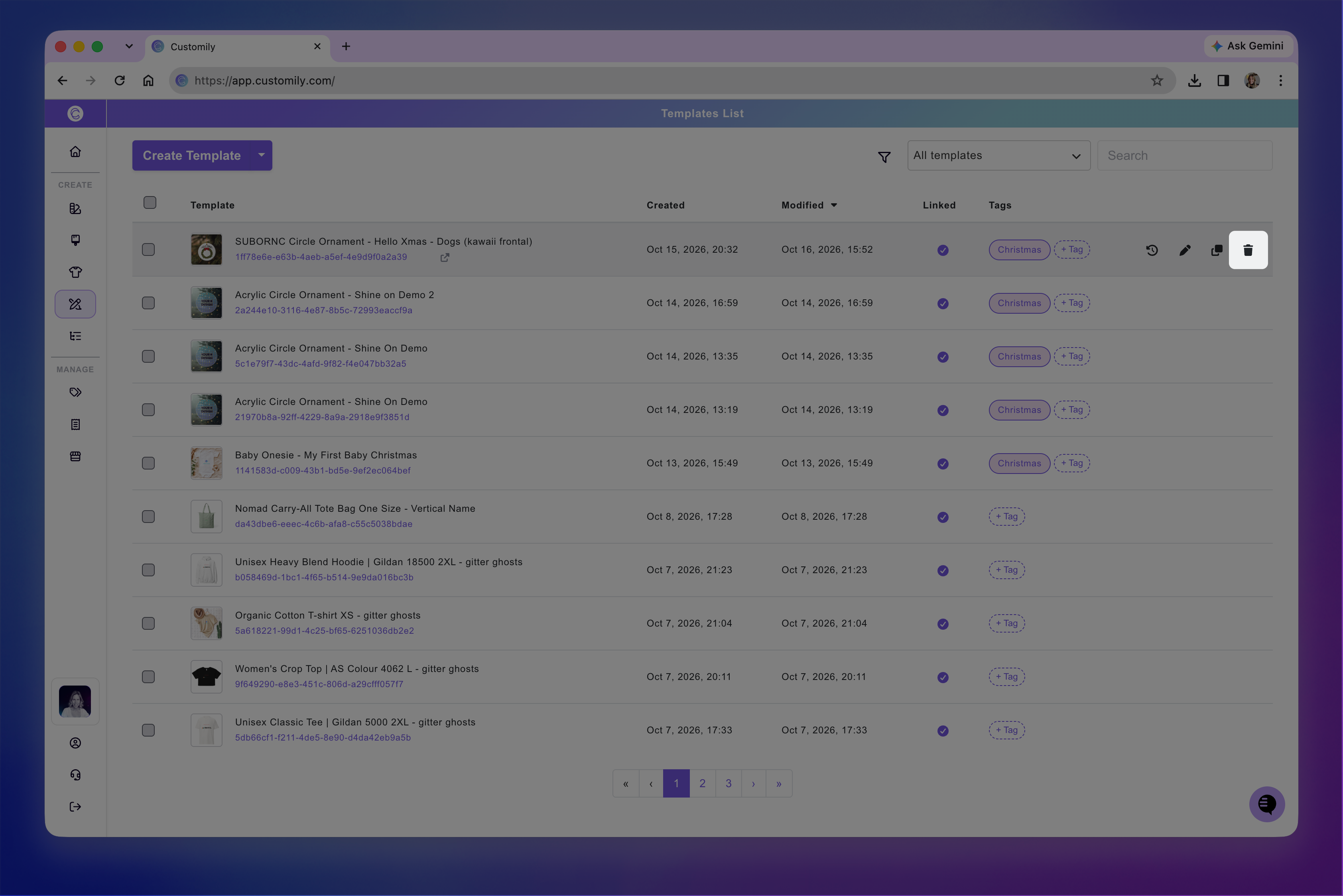
Task: Check the box for Acrylic Circle Ornament - Shine on Demo 2
Action: pyautogui.click(x=149, y=303)
